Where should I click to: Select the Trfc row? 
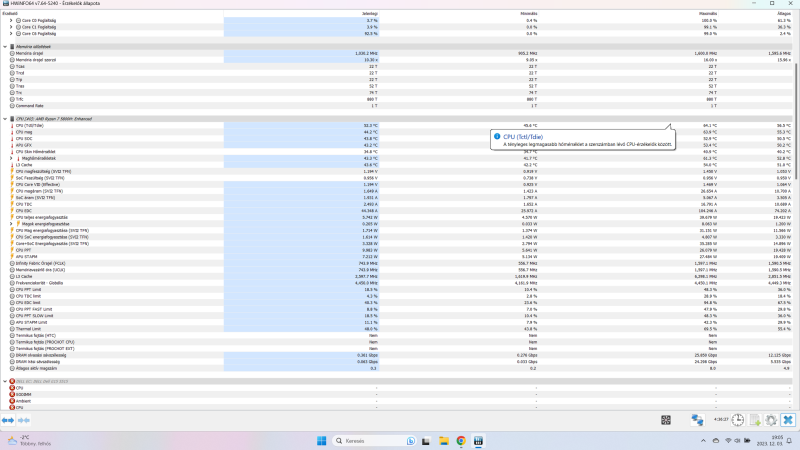[397, 99]
